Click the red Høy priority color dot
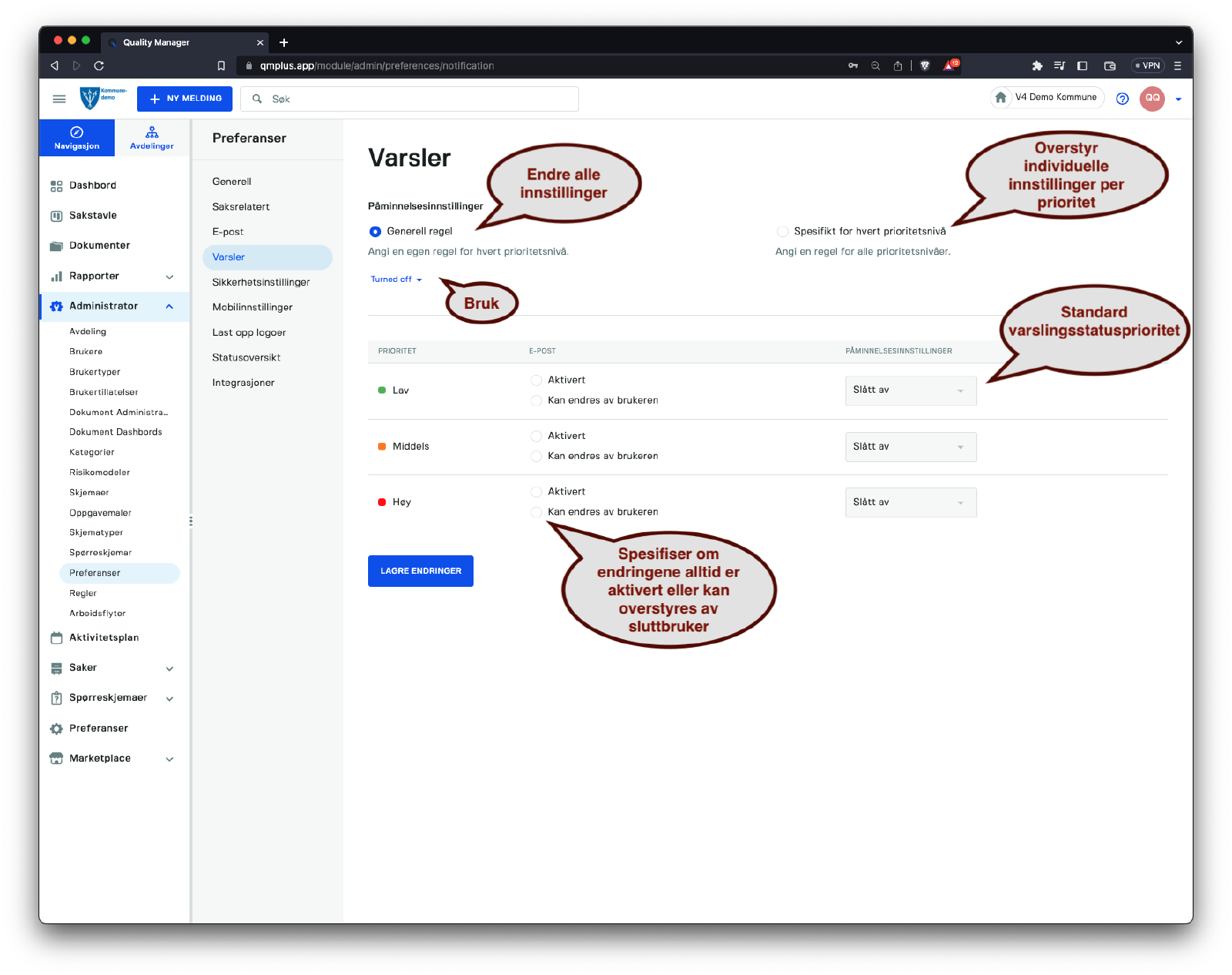The width and height of the screenshot is (1232, 975). tap(382, 502)
